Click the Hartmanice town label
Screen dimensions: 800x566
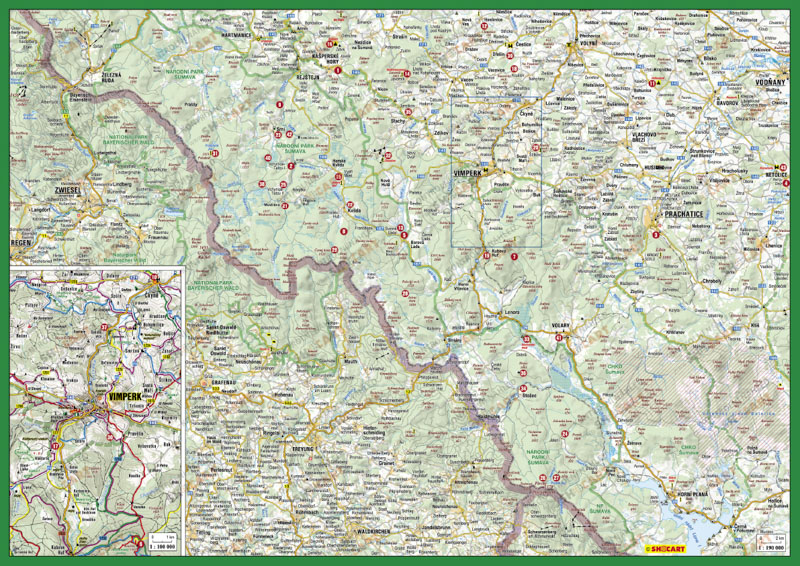[x=237, y=35]
